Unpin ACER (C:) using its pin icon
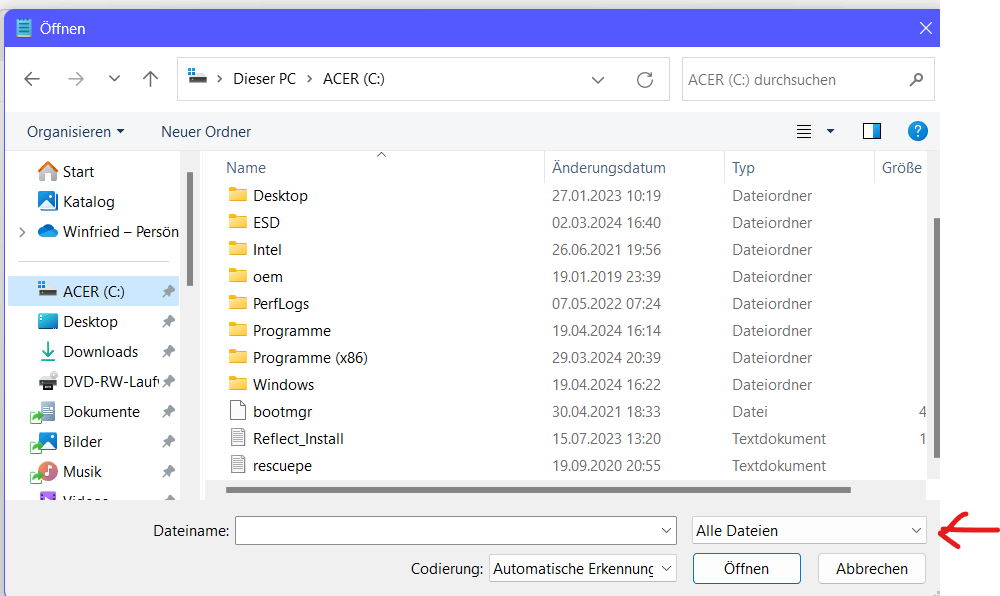 [168, 291]
